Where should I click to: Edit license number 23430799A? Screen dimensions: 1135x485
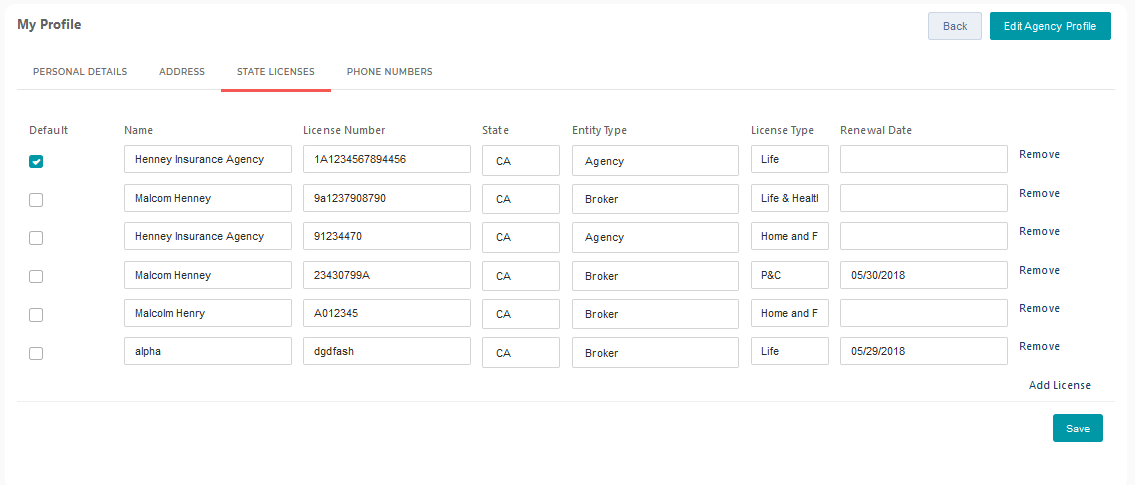387,275
